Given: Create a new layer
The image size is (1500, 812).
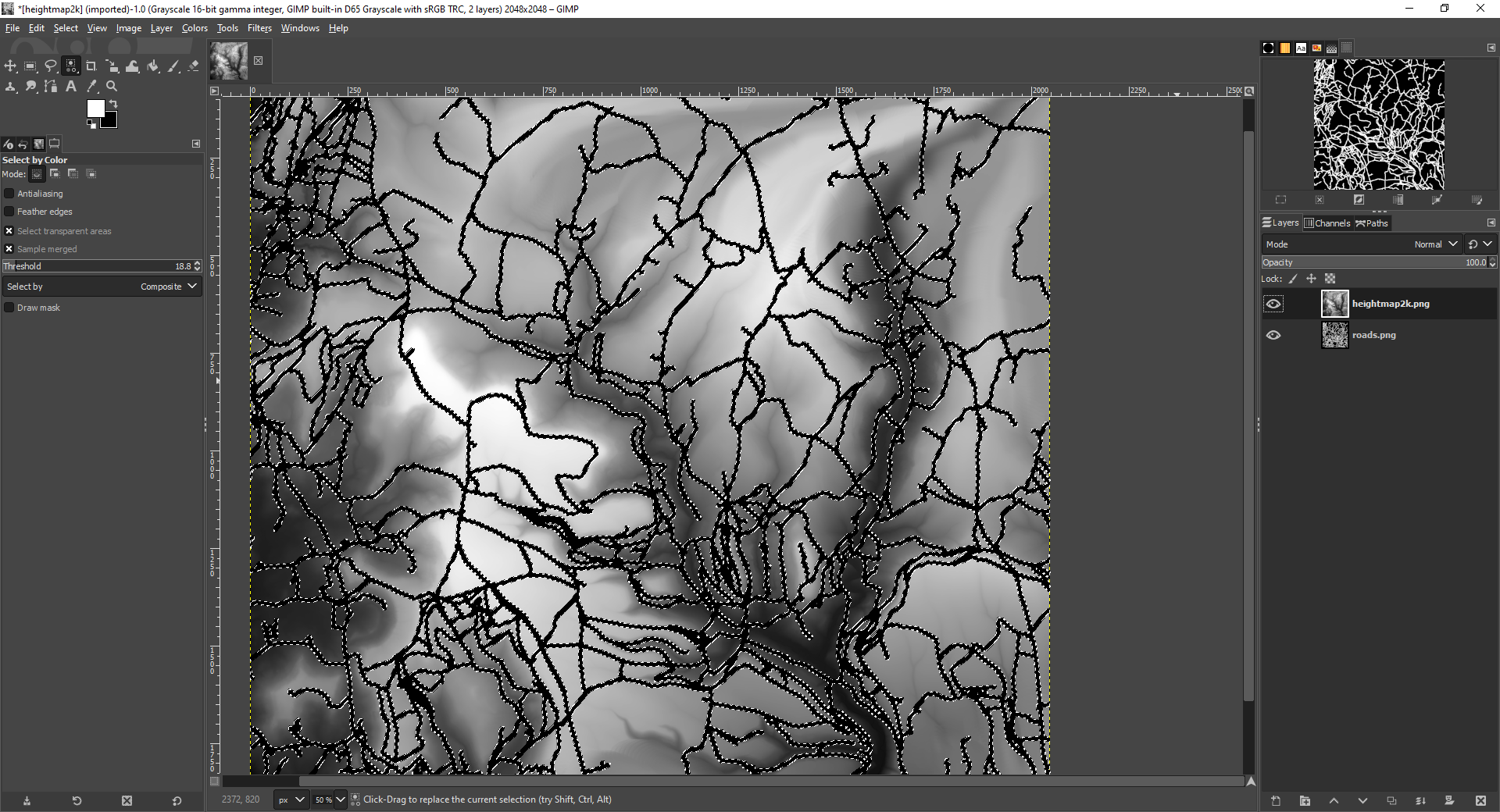Looking at the screenshot, I should click(1276, 800).
